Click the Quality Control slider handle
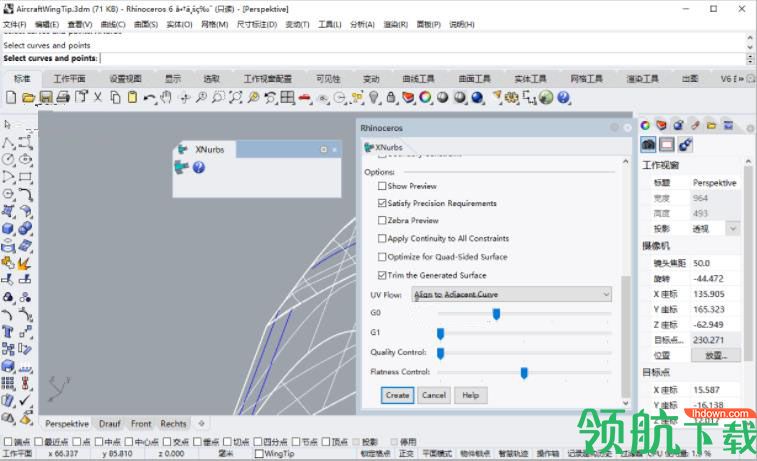Screen dimensions: 757x461 coord(440,353)
